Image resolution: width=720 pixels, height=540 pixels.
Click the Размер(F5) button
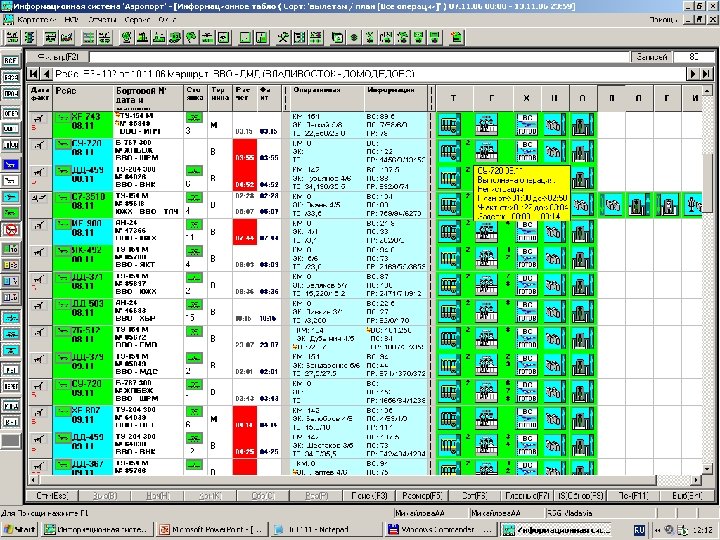pyautogui.click(x=422, y=496)
